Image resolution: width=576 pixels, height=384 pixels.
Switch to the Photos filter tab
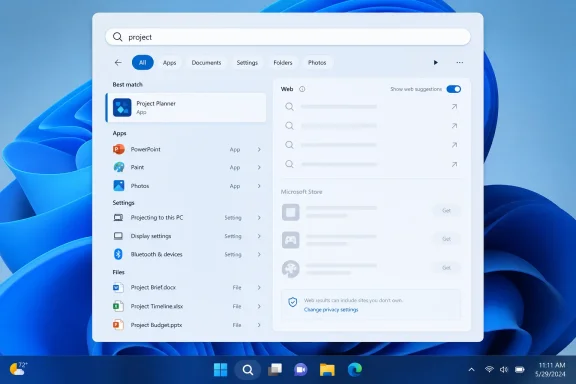pyautogui.click(x=317, y=62)
